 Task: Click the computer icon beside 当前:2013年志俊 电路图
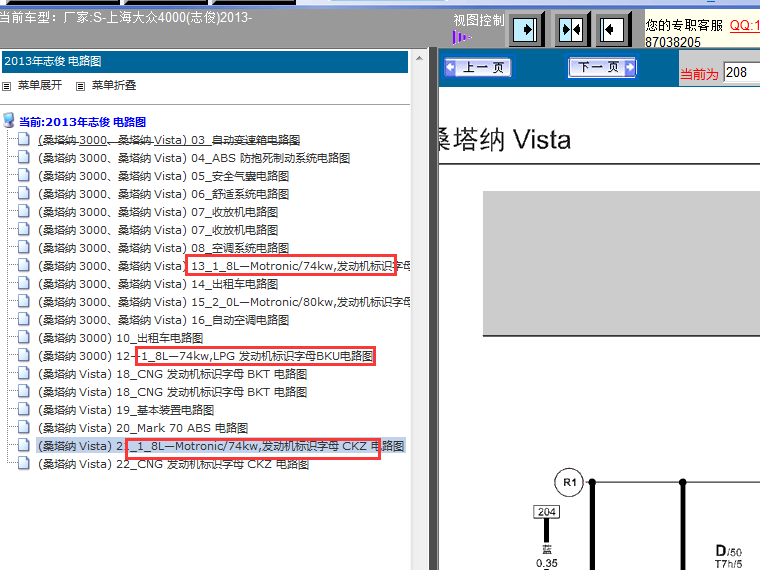click(x=9, y=120)
